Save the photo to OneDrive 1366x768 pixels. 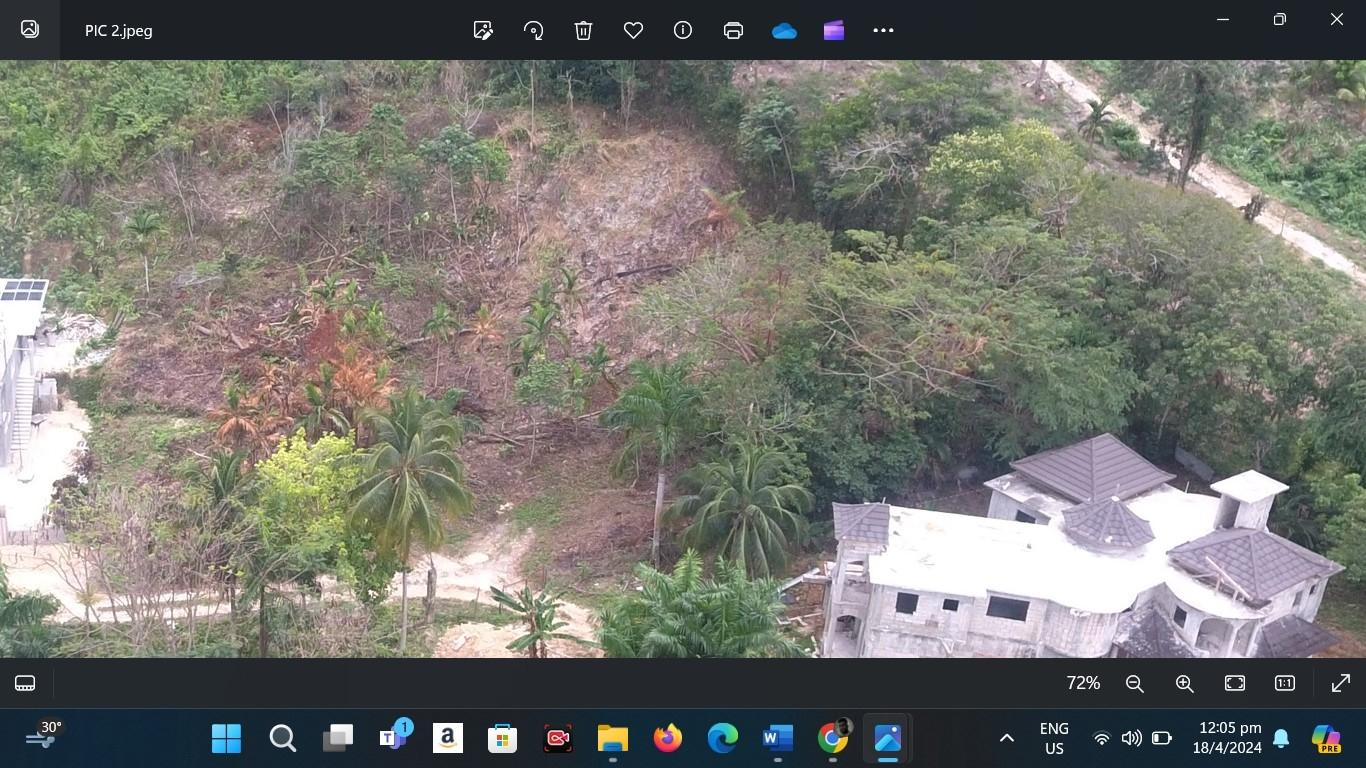[784, 30]
